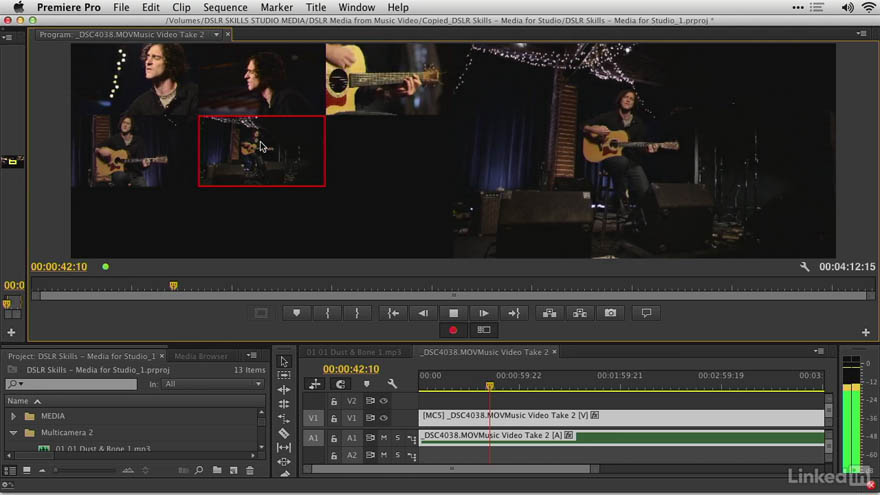Open Program monitor sequence dropdown arrow

216,35
